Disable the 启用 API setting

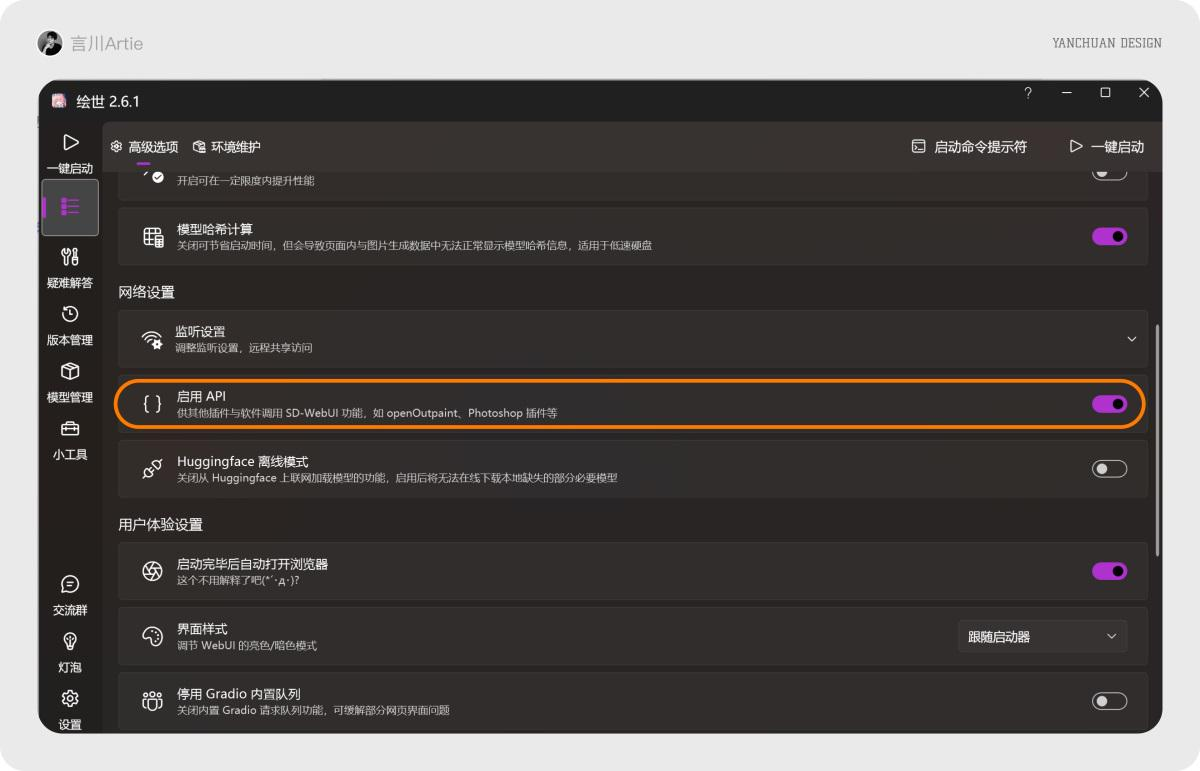pos(1109,404)
